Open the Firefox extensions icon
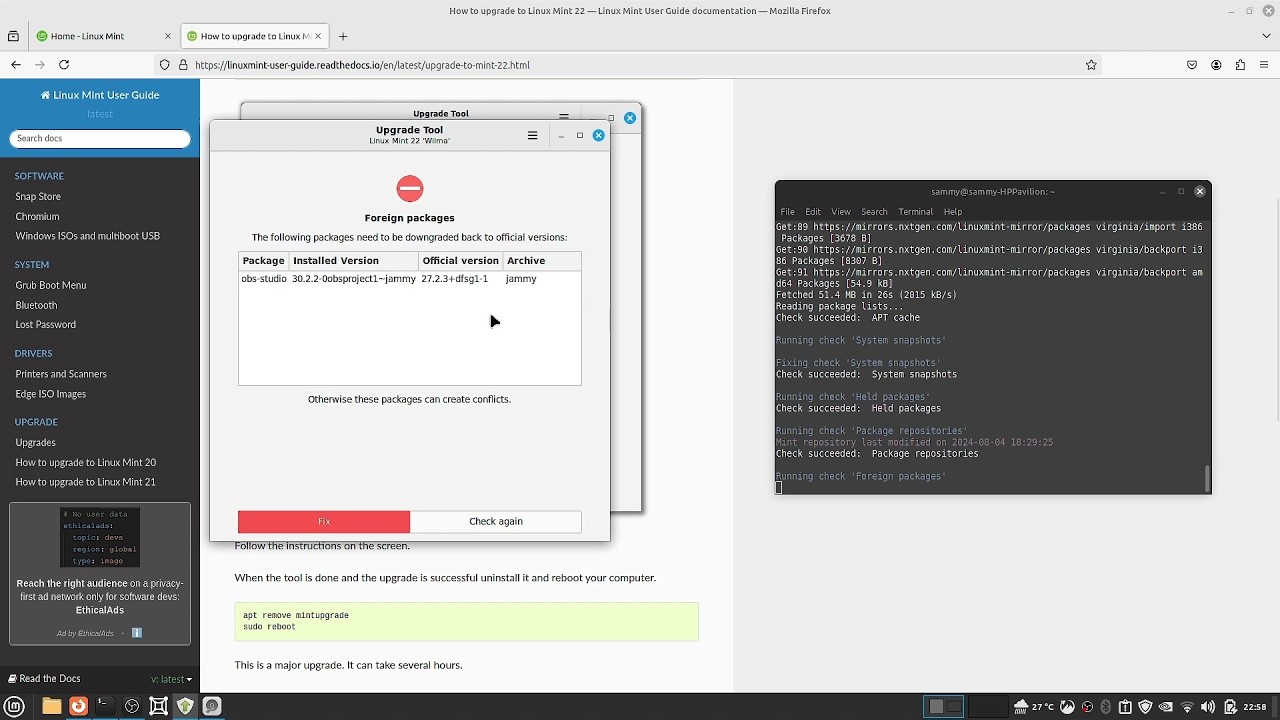This screenshot has width=1280, height=720. coord(1240,65)
